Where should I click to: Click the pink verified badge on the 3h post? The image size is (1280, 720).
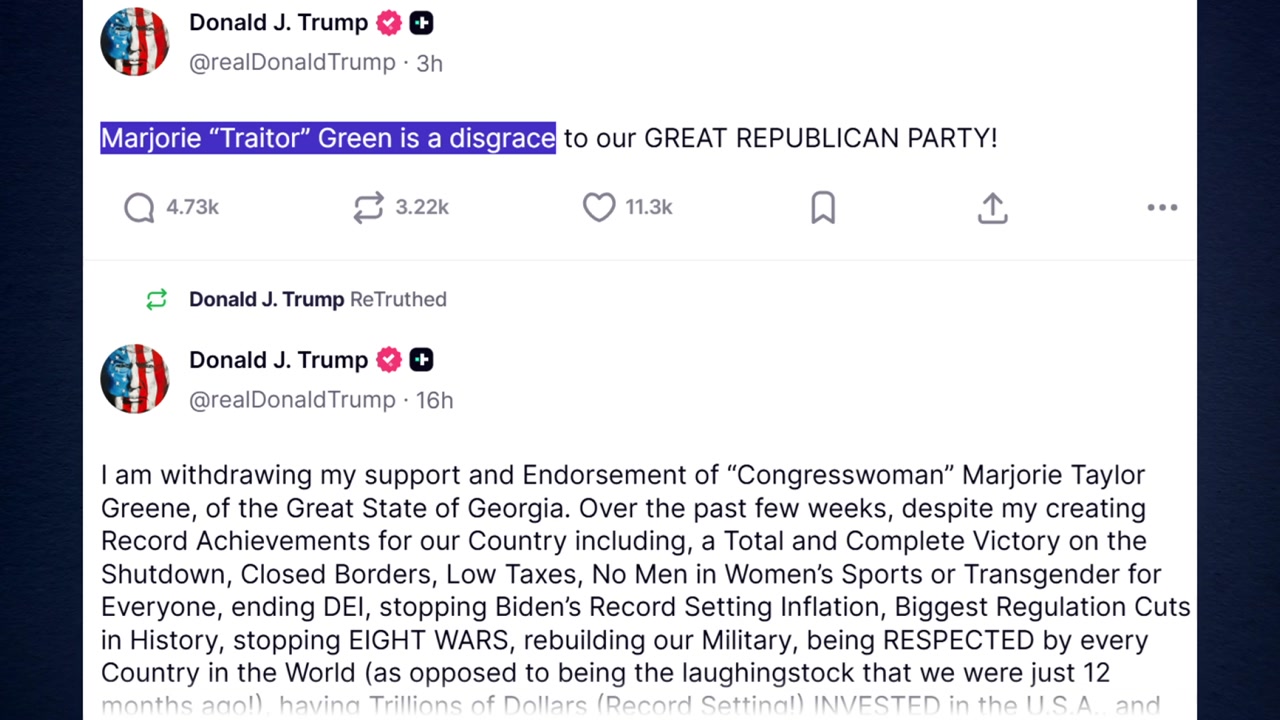pos(389,22)
